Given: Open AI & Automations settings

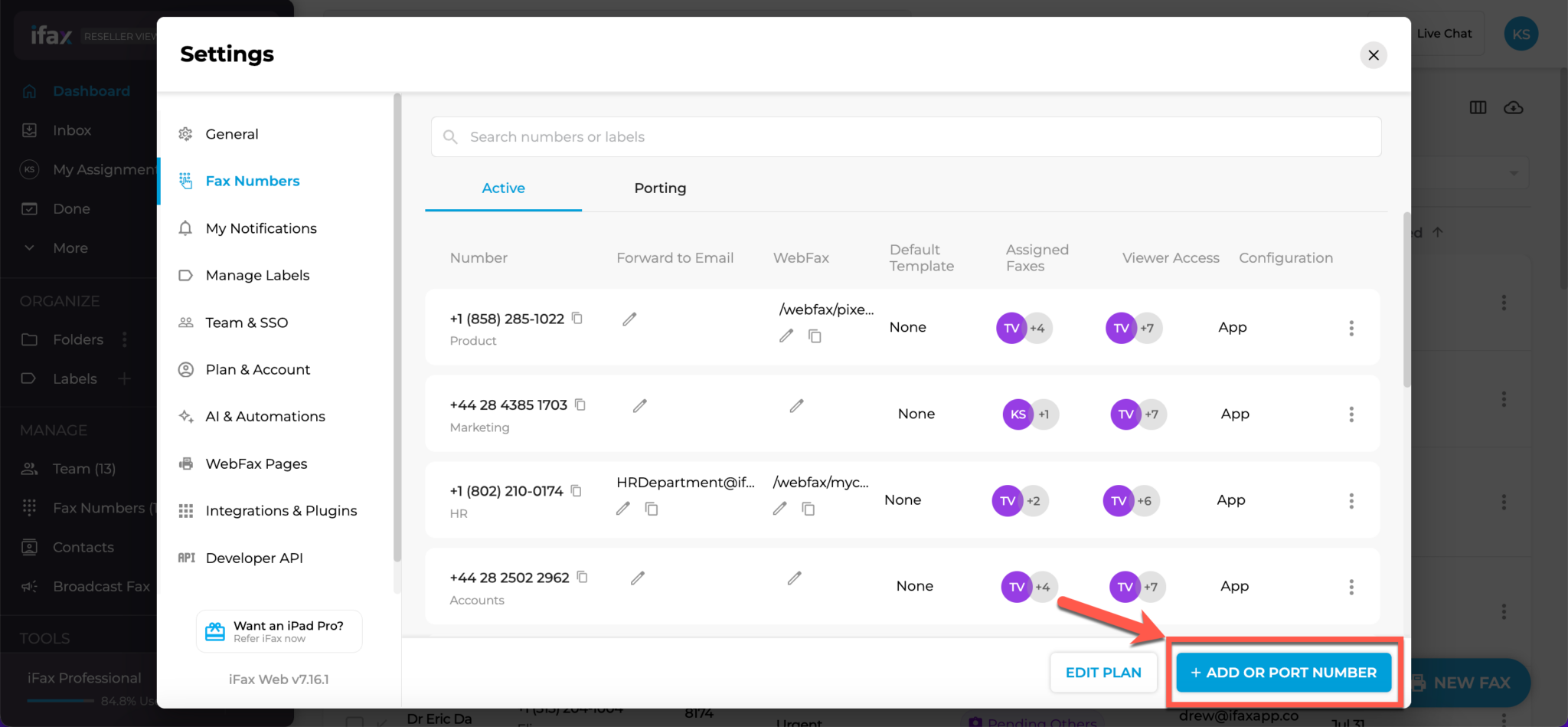Looking at the screenshot, I should pos(264,416).
